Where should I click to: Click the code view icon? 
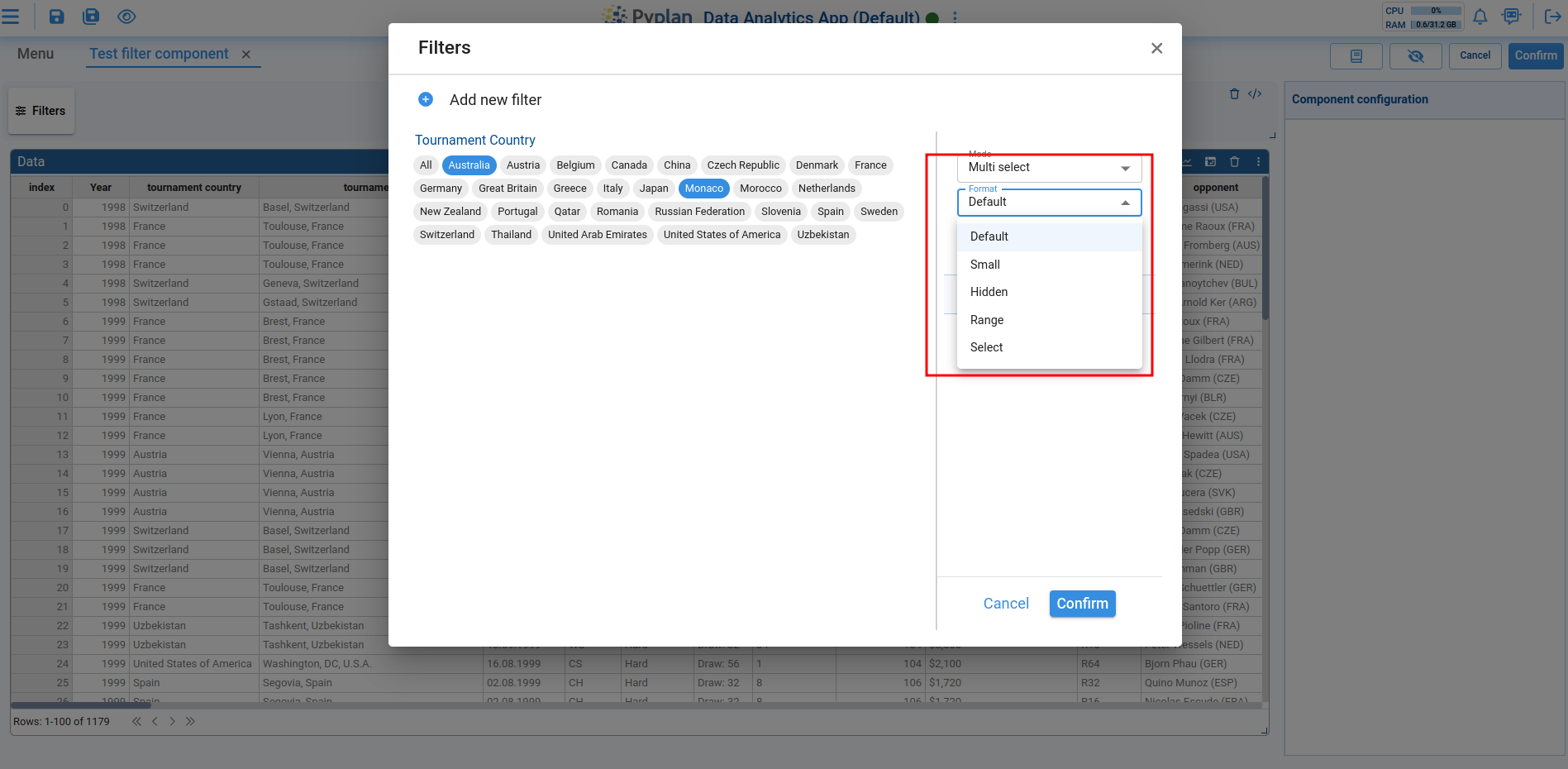coord(1255,94)
